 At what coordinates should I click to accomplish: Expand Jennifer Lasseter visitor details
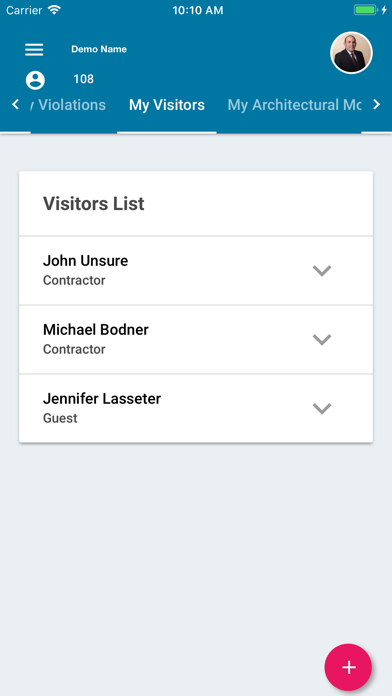(322, 408)
